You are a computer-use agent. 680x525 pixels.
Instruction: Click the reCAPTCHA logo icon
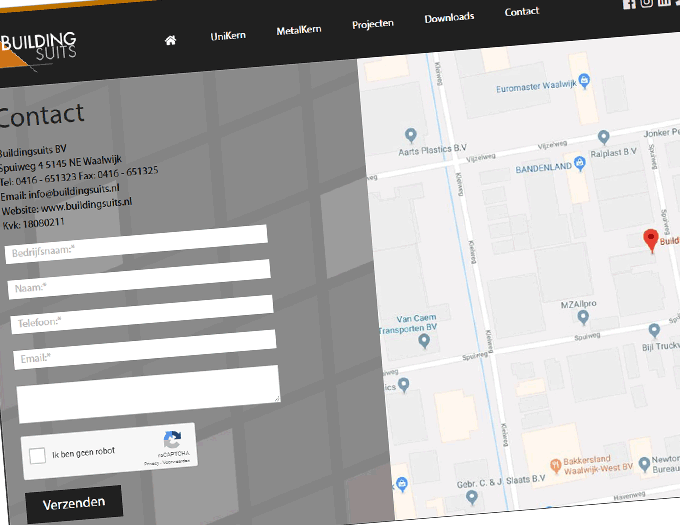[x=172, y=440]
